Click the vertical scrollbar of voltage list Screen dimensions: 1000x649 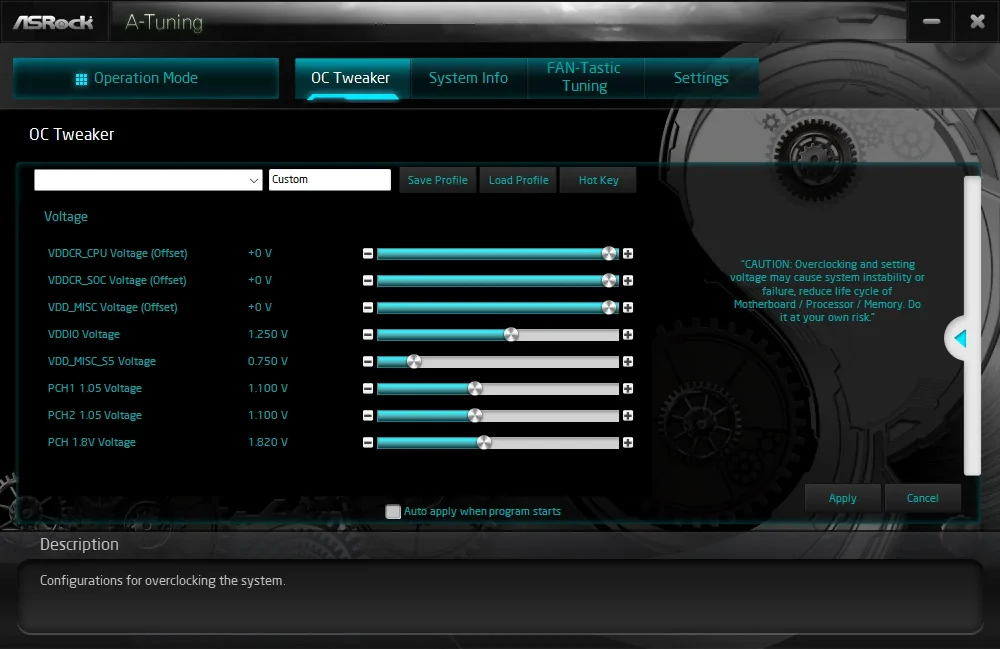click(972, 326)
